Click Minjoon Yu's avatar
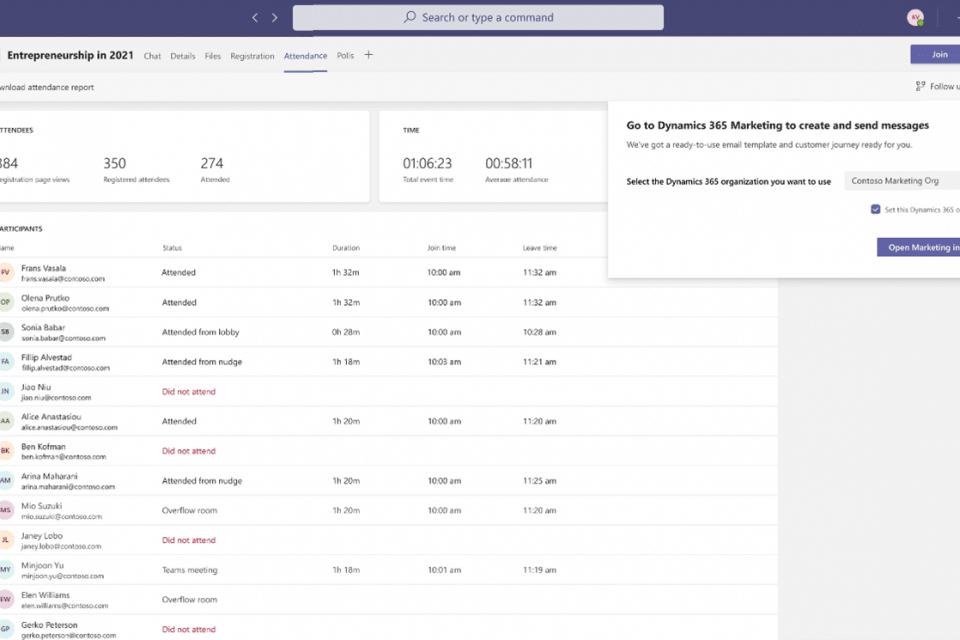The image size is (960, 640). [x=5, y=570]
